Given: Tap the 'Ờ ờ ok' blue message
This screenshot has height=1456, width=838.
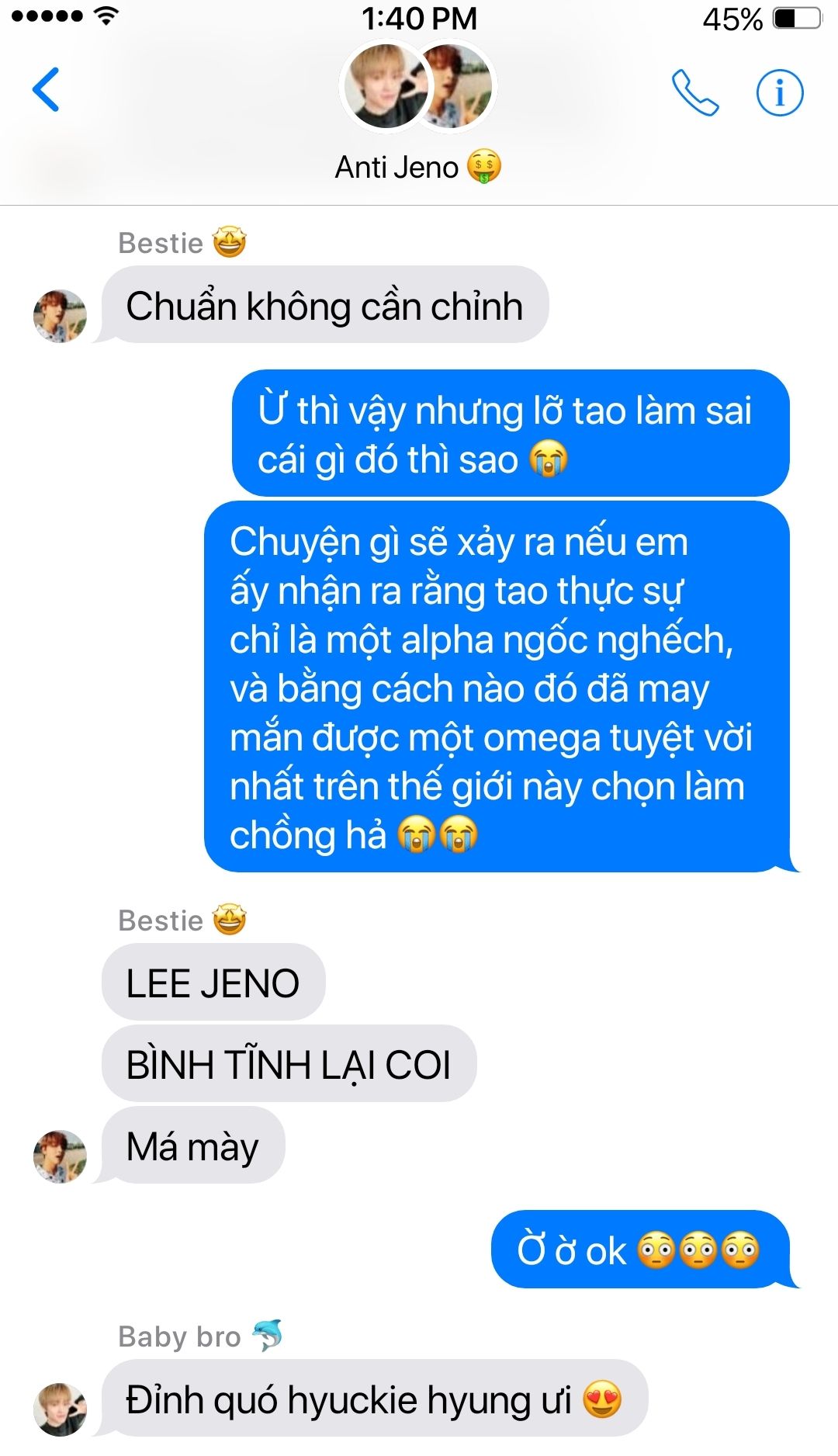Looking at the screenshot, I should 640,1250.
